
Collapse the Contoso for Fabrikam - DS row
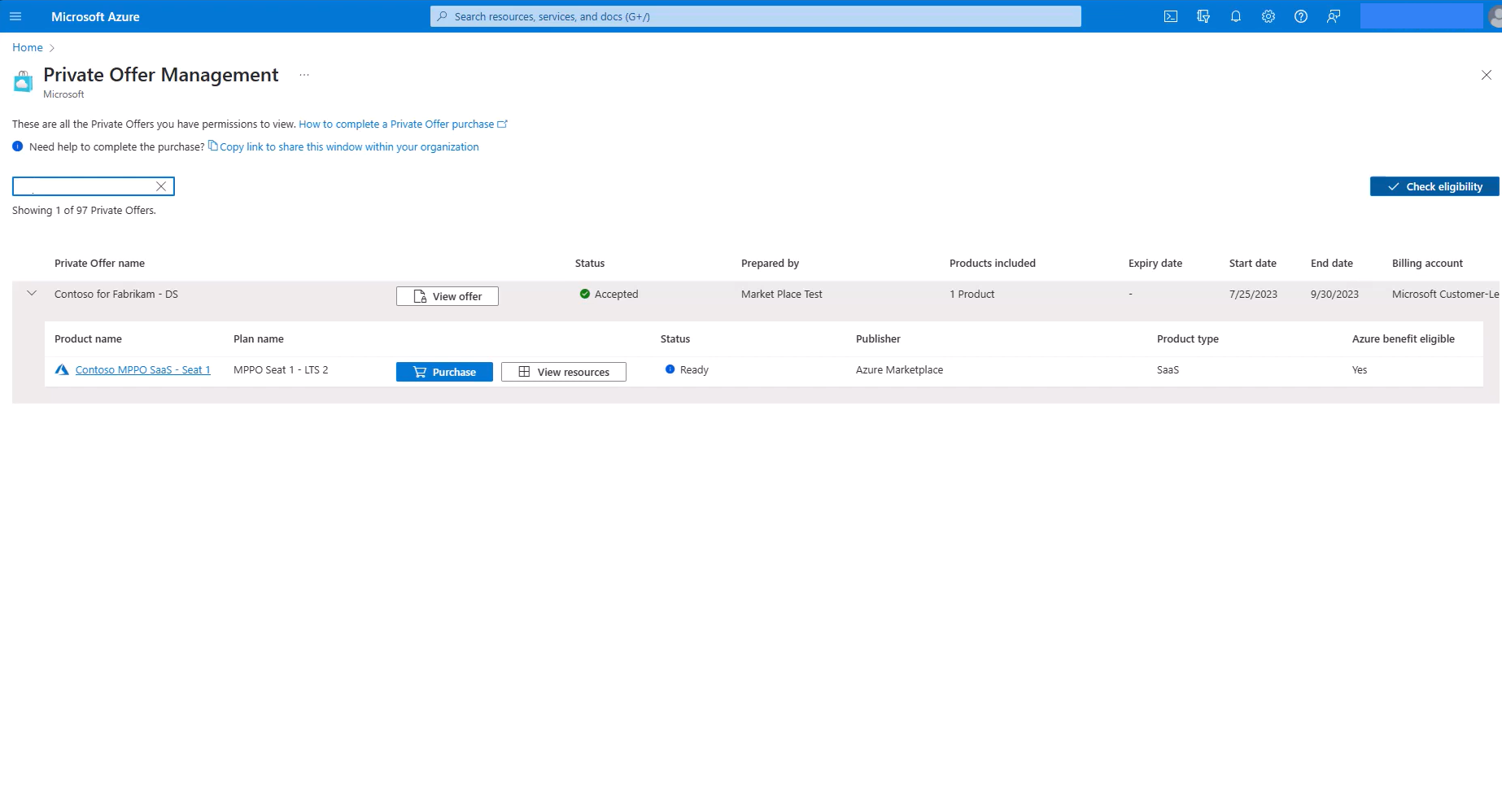coord(32,294)
